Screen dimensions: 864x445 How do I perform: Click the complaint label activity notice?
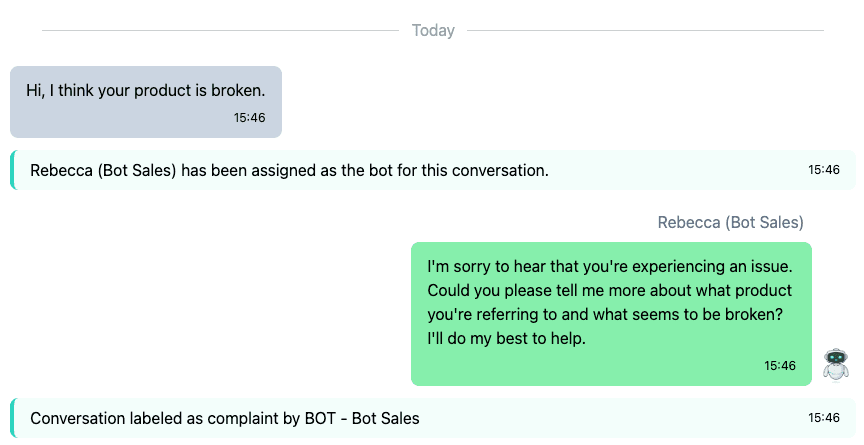(433, 418)
